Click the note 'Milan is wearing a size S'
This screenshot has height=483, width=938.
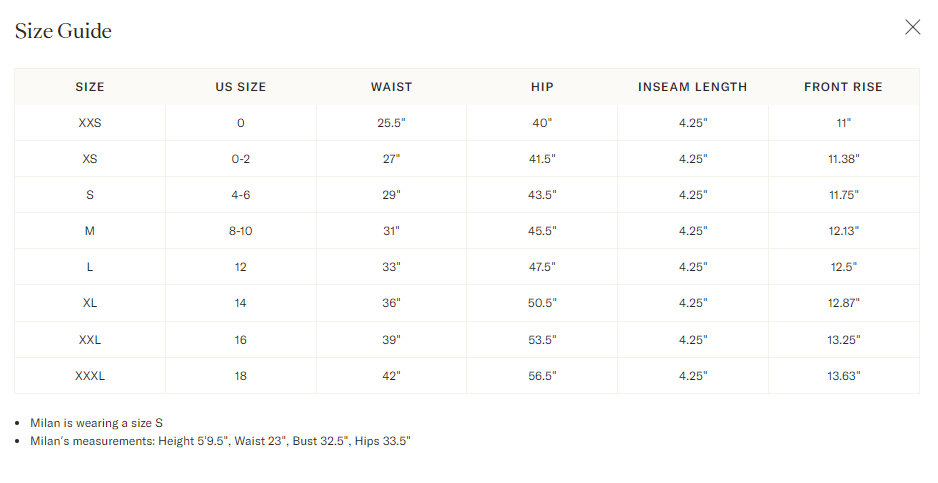[x=96, y=423]
